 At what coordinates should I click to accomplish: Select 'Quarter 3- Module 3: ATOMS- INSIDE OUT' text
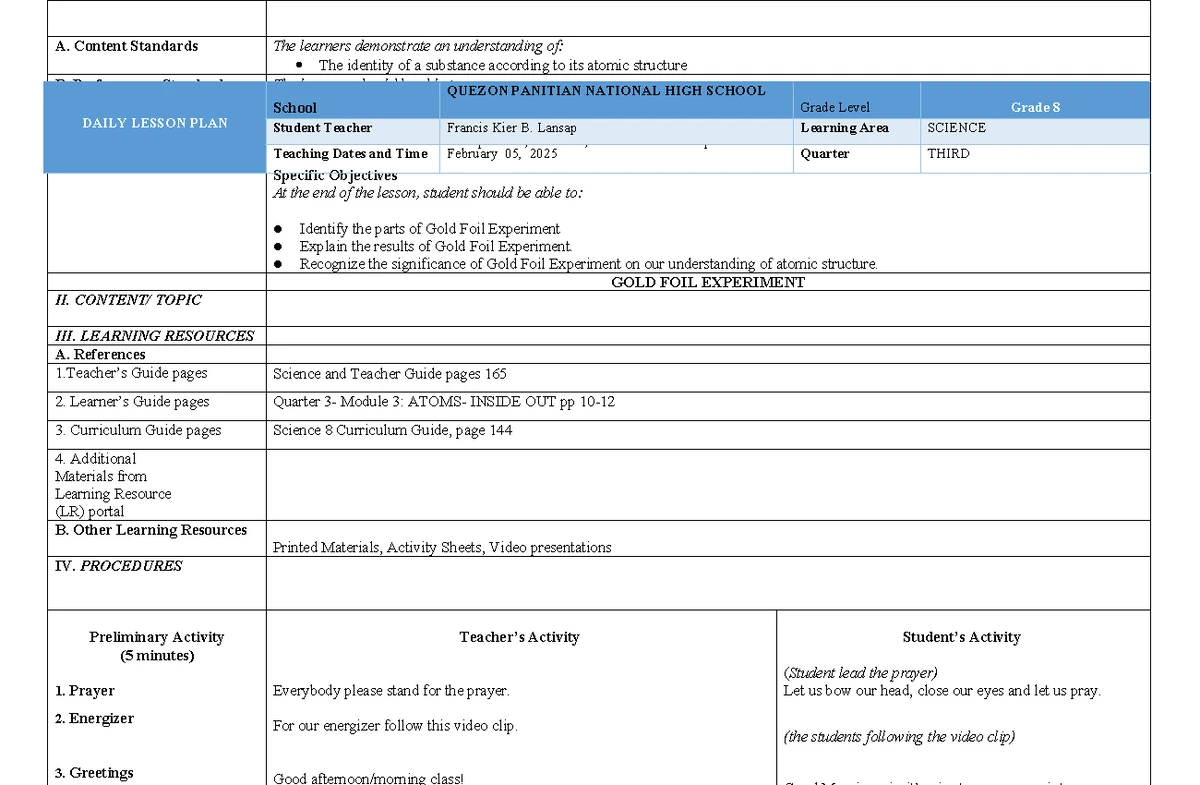[x=444, y=402]
